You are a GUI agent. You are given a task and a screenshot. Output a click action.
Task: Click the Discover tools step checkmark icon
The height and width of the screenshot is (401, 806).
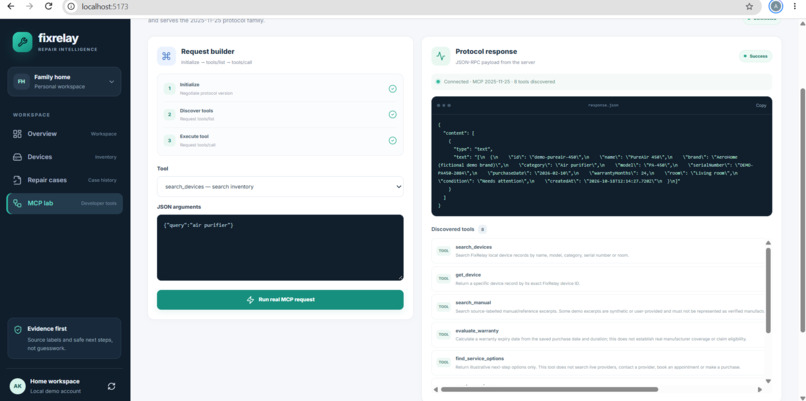point(393,114)
